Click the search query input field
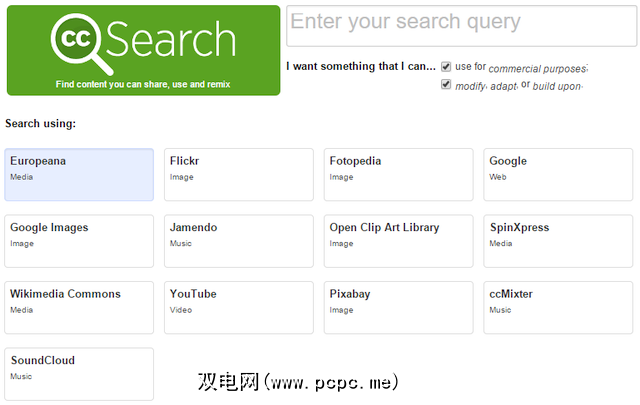This screenshot has height=405, width=640. (461, 25)
